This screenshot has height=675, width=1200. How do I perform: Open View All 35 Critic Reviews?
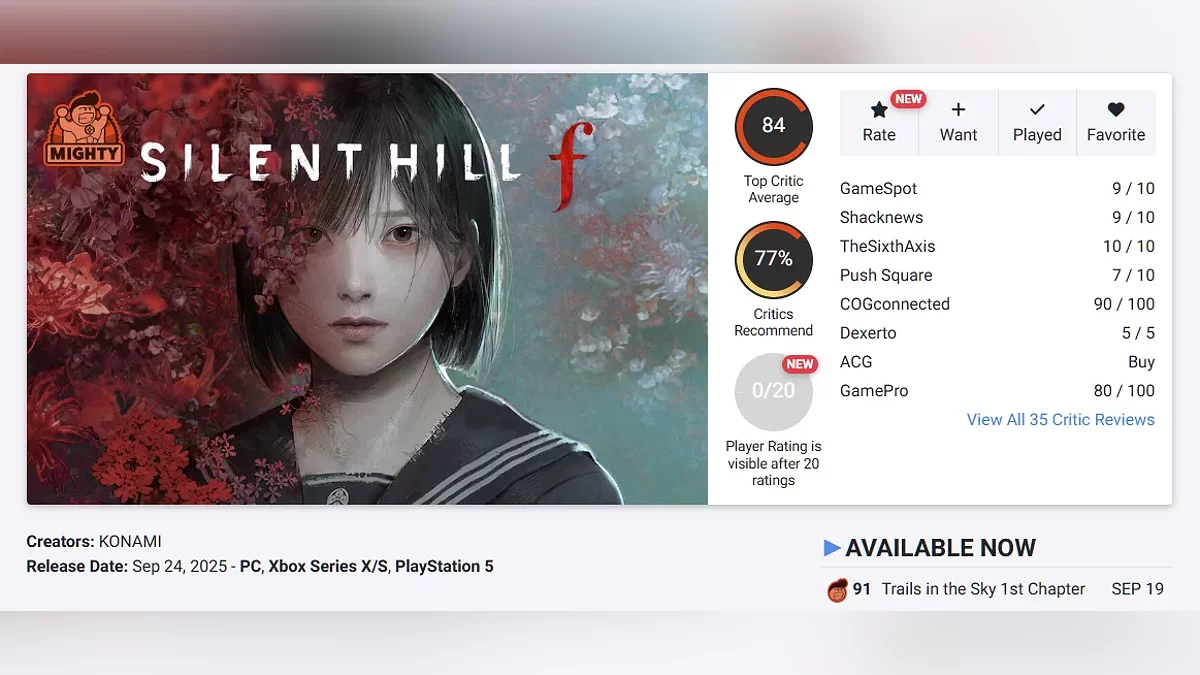pos(1060,420)
